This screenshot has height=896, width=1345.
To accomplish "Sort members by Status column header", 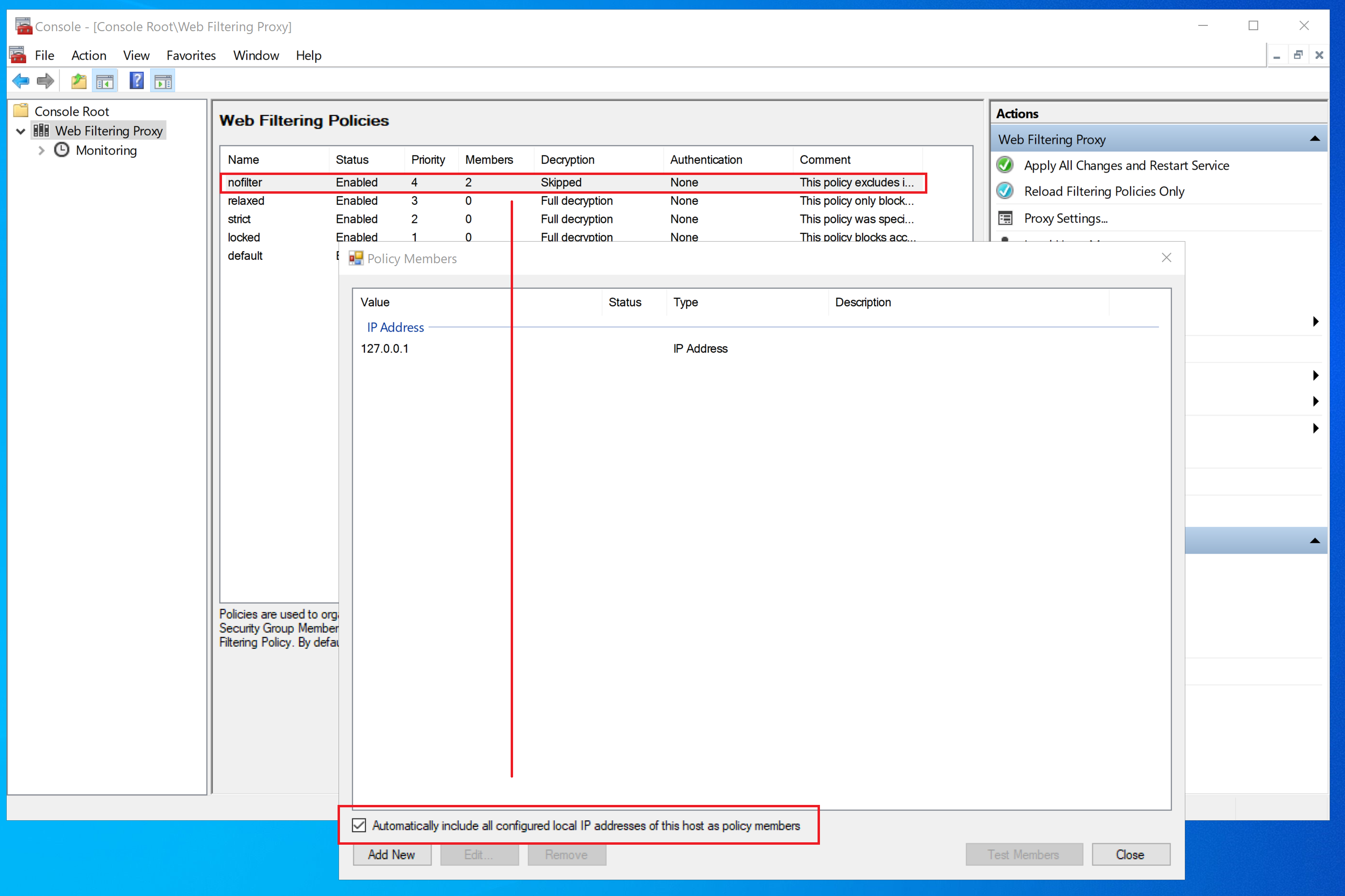I will pos(634,302).
